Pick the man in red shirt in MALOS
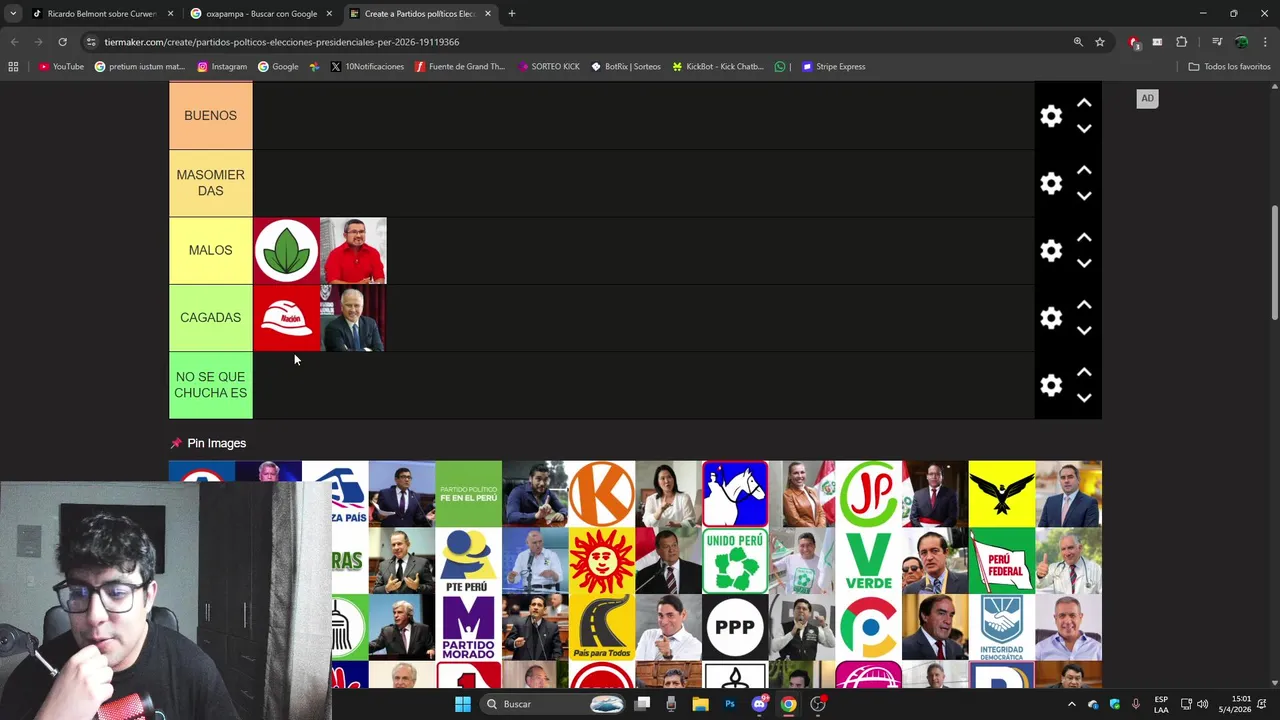Image resolution: width=1280 pixels, height=720 pixels. [x=353, y=251]
